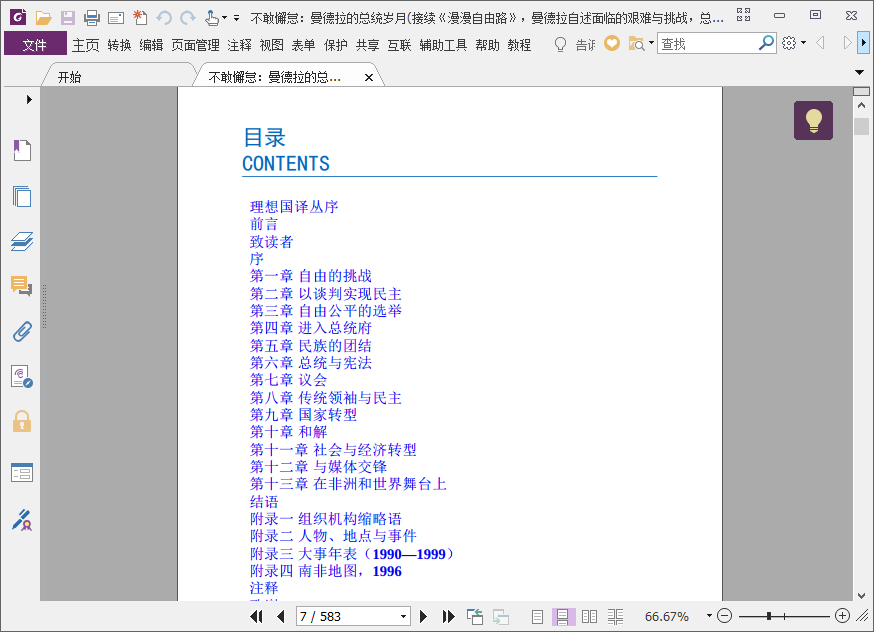Open the 保护 ribbon tab

coord(336,45)
